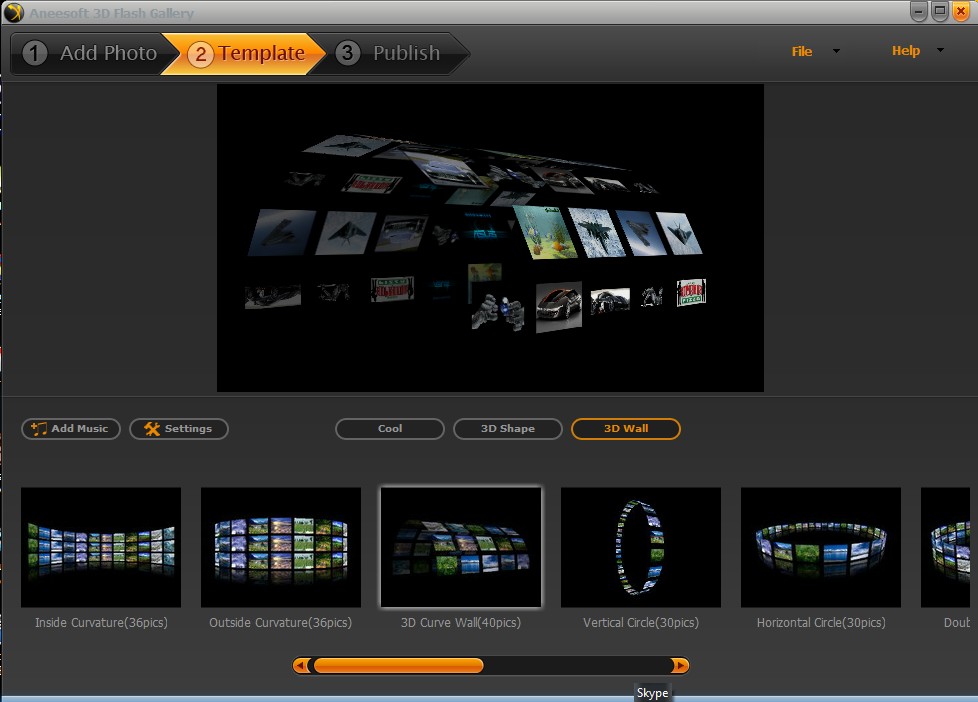Click the Inside Curvature(36pics) label
Screen dimensions: 978x702
101,623
